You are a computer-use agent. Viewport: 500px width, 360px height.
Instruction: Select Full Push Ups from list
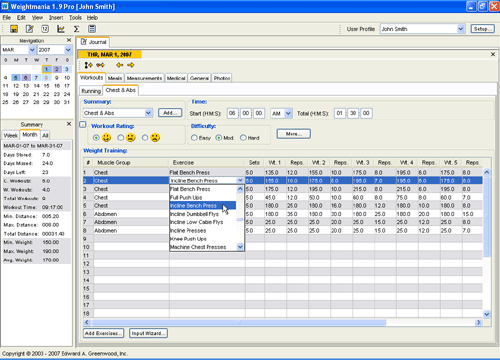pos(203,197)
